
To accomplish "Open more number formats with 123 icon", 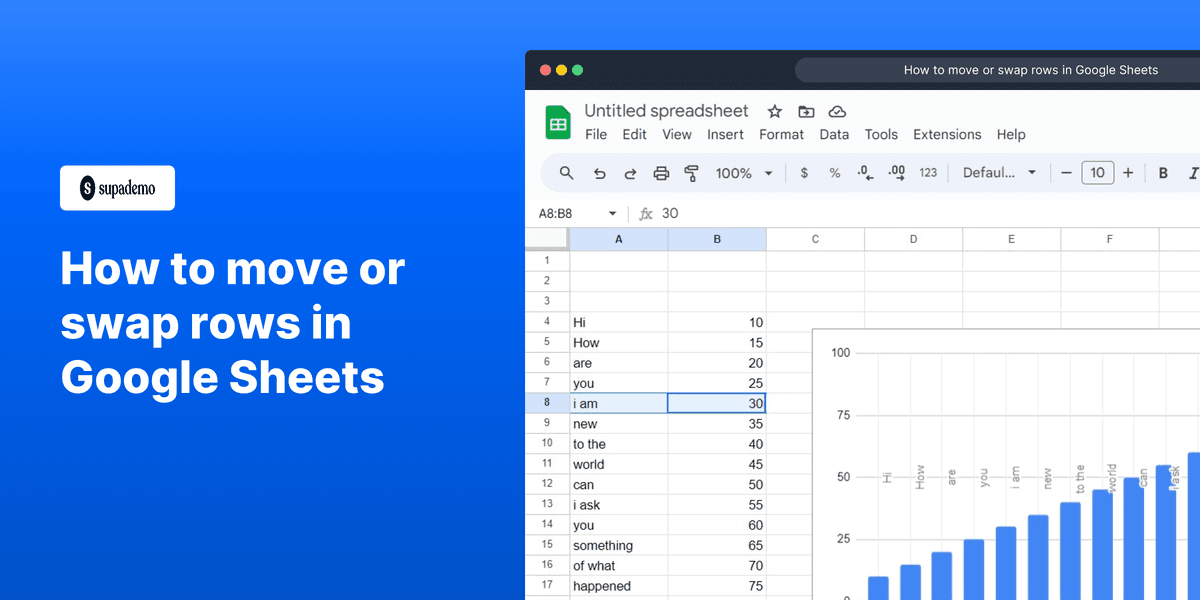I will pos(927,172).
